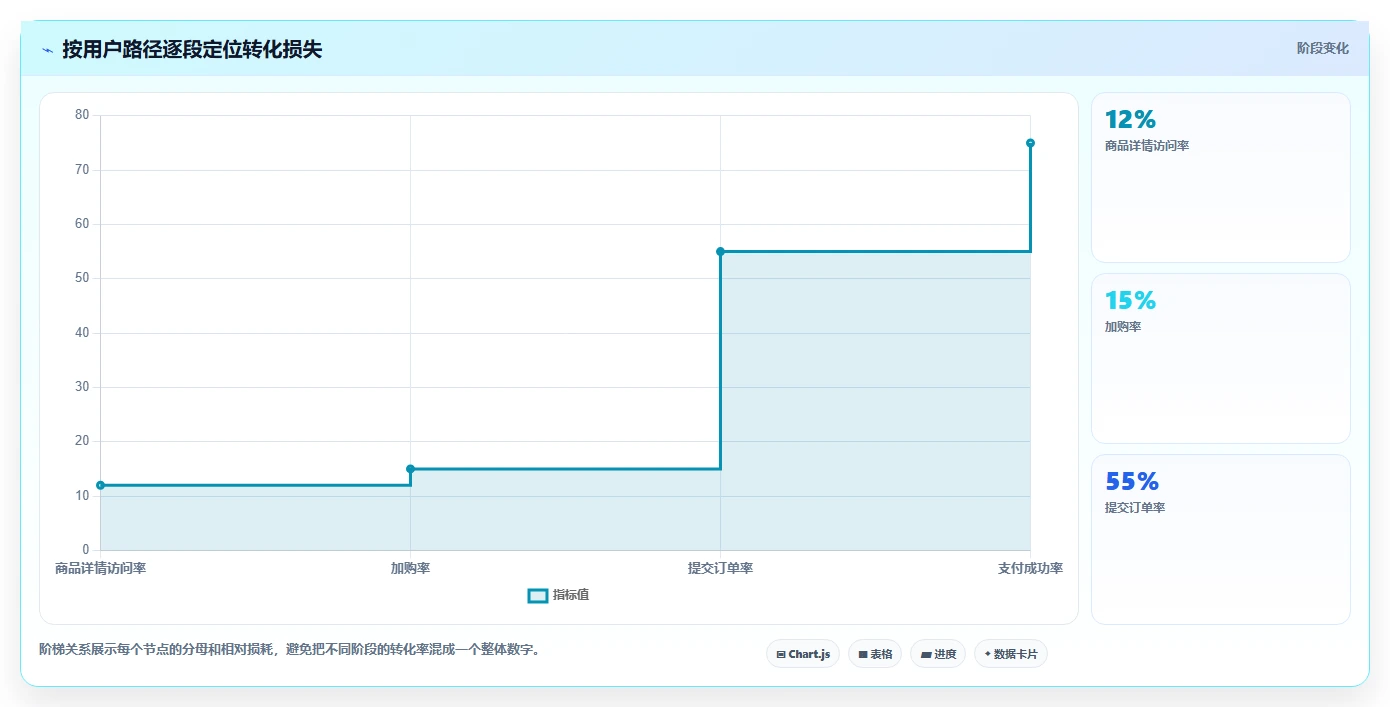1390x707 pixels.
Task: Click the footnote text about 阶梯关系
Action: click(292, 649)
